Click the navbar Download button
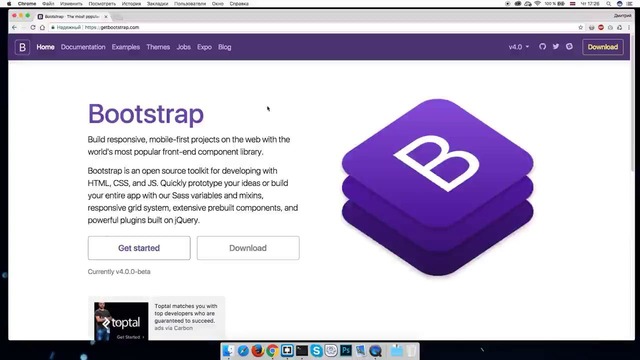Screen dimensions: 640x360 point(603,47)
